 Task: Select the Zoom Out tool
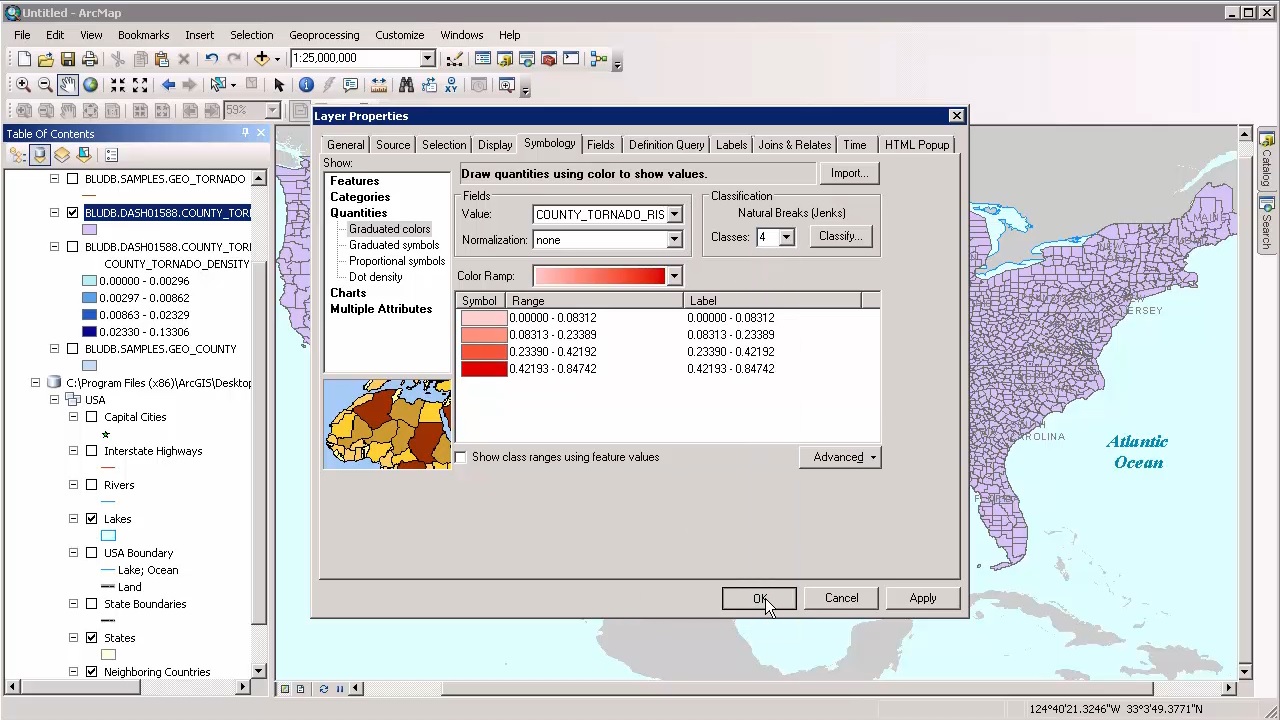tap(46, 85)
